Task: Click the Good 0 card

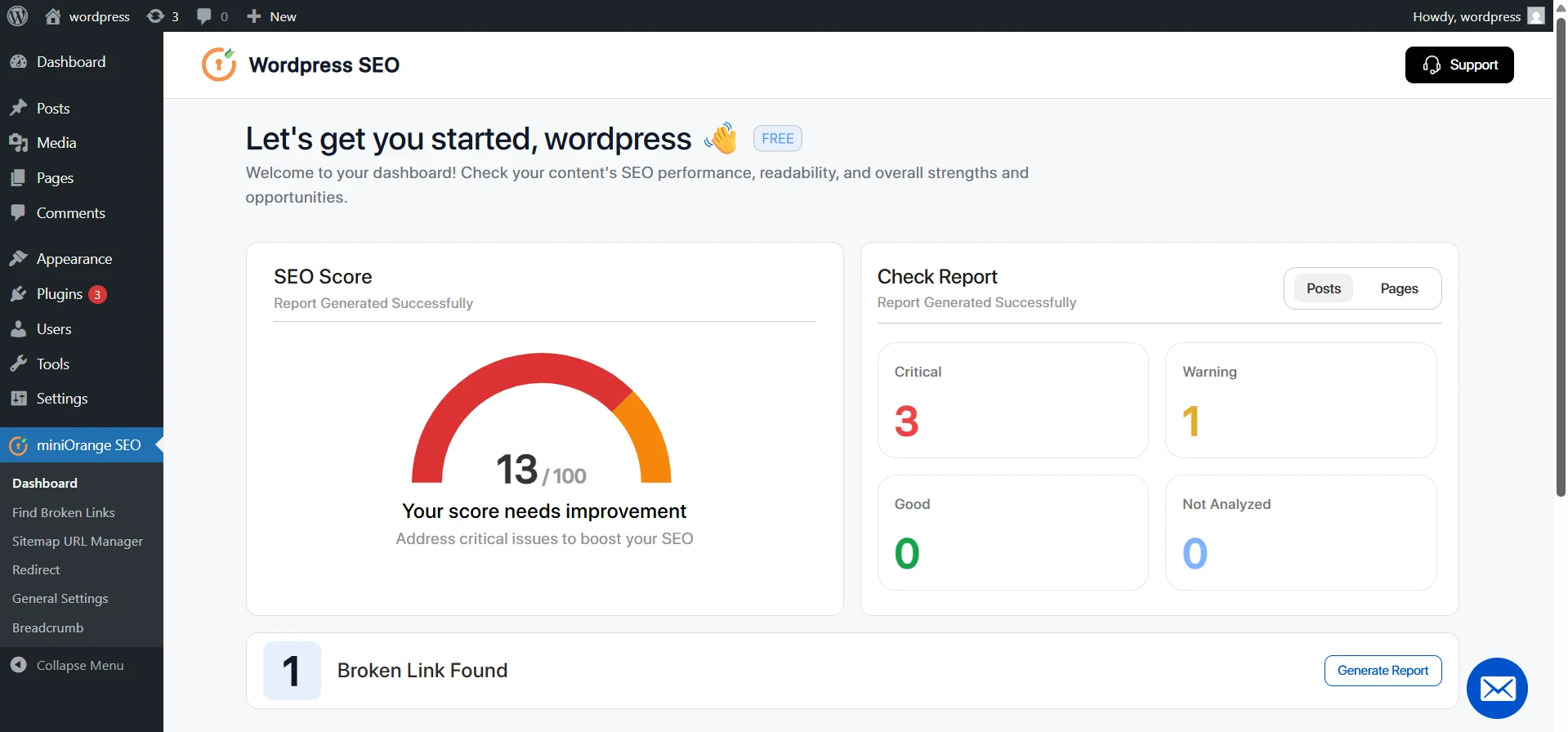Action: tap(1012, 533)
